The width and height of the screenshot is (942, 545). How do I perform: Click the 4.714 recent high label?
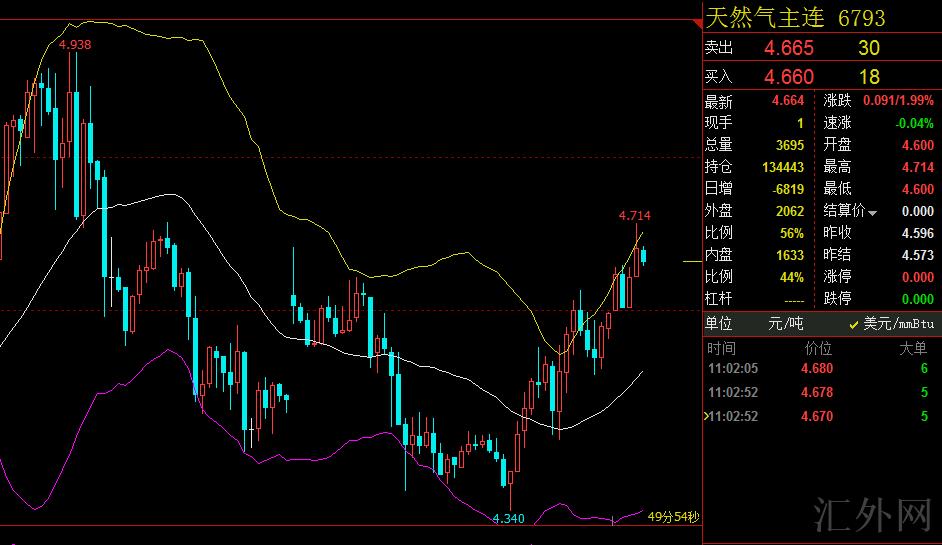point(634,215)
